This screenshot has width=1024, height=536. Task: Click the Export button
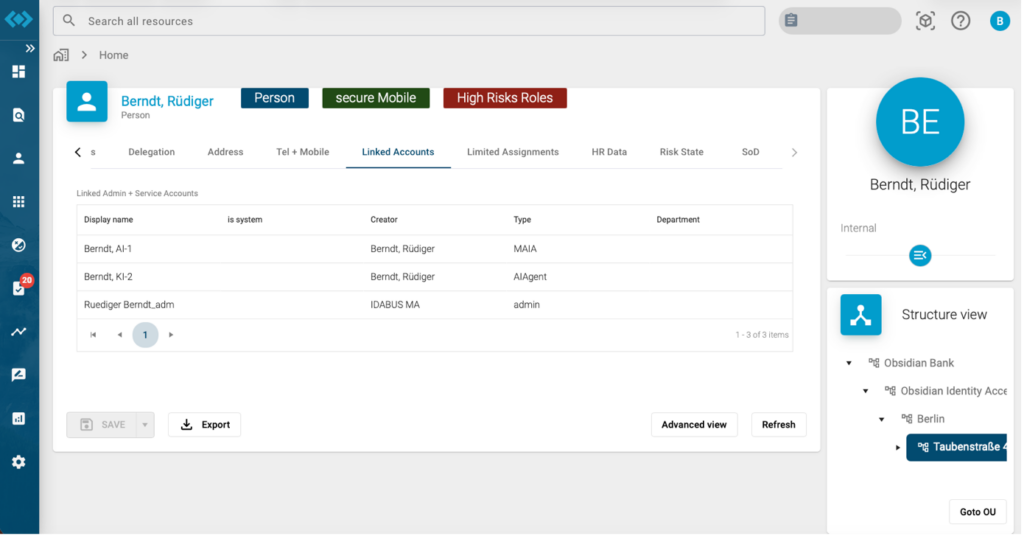point(204,425)
